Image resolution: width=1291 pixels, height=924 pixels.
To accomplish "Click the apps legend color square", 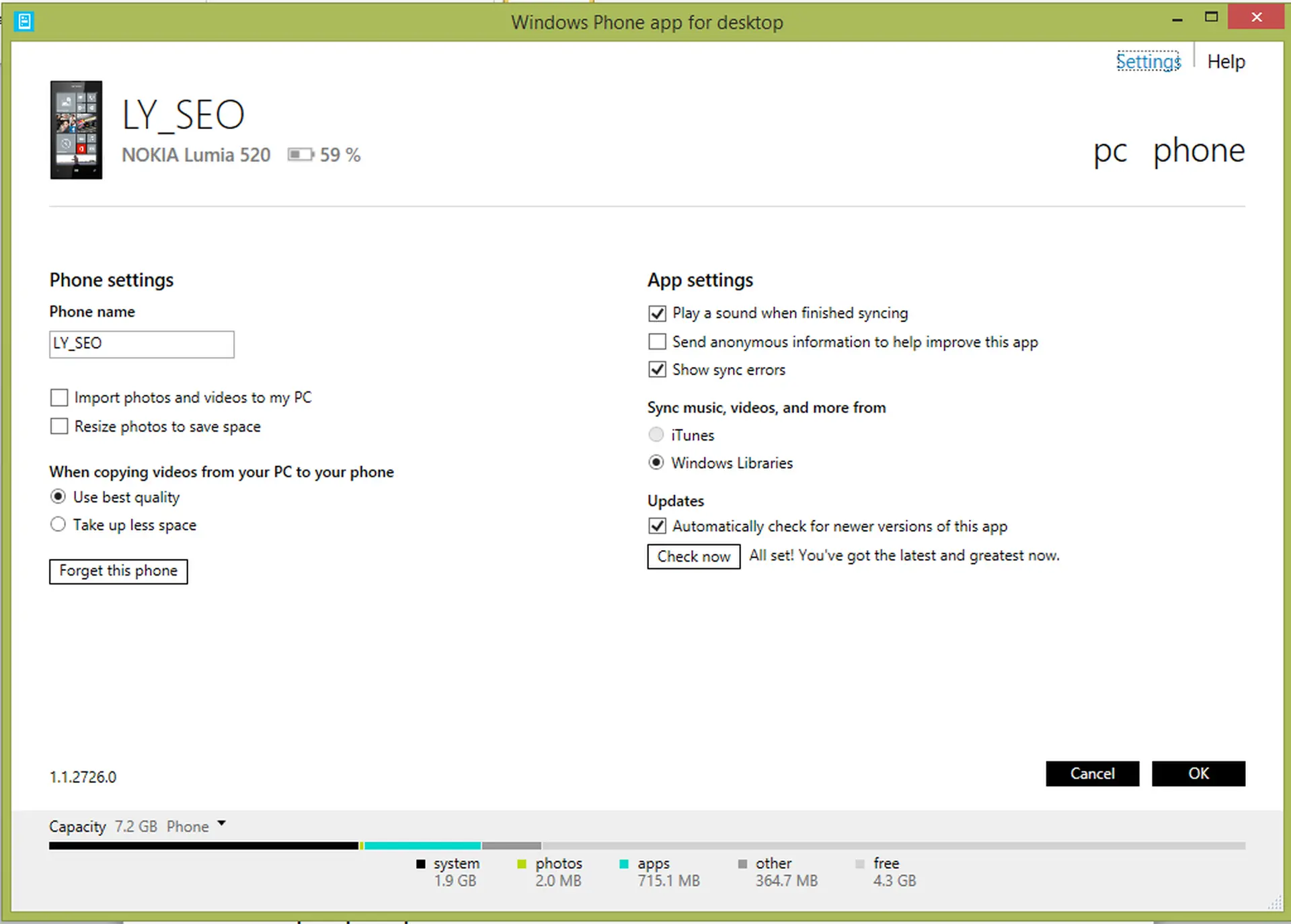I will pos(624,864).
